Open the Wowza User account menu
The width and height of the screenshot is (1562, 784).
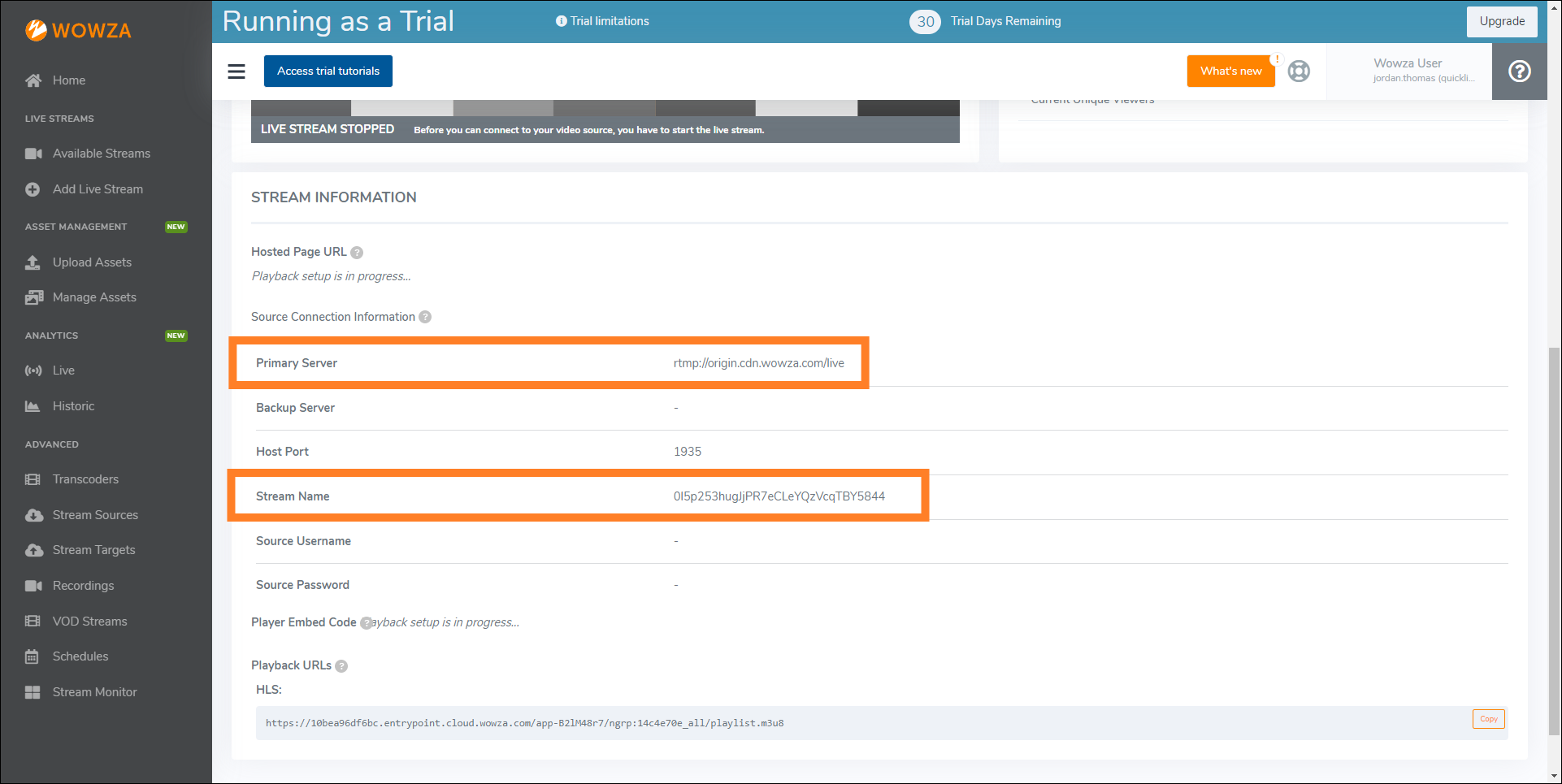click(1408, 71)
